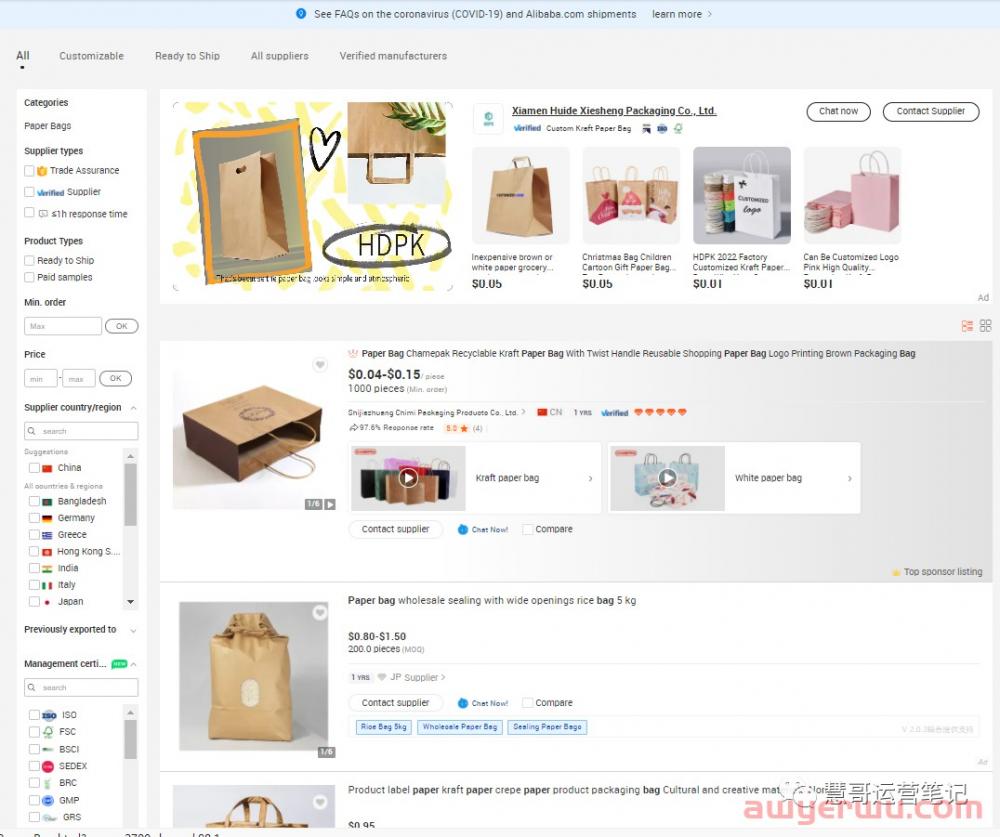
Task: Switch to the All suppliers tab
Action: 279,56
